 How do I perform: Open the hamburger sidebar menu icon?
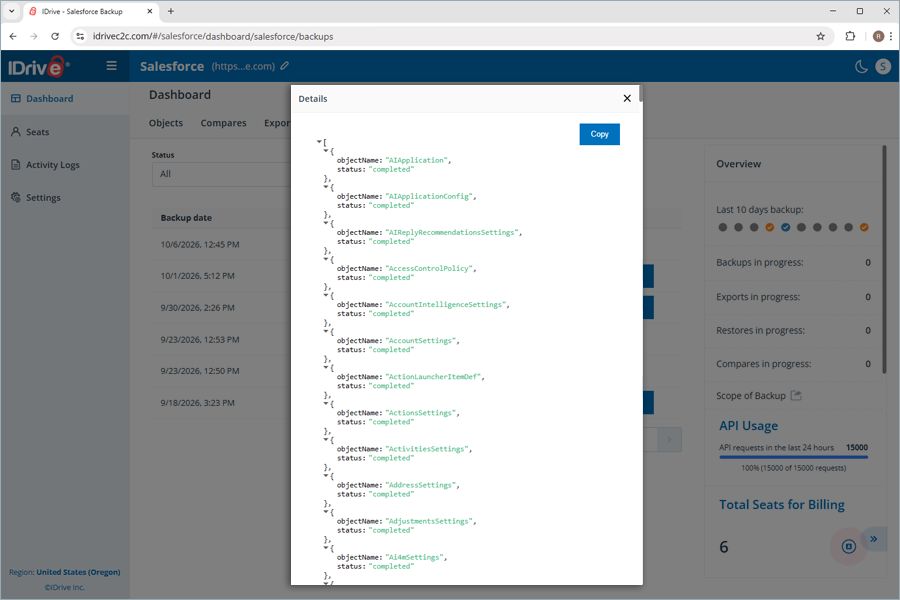coord(111,65)
